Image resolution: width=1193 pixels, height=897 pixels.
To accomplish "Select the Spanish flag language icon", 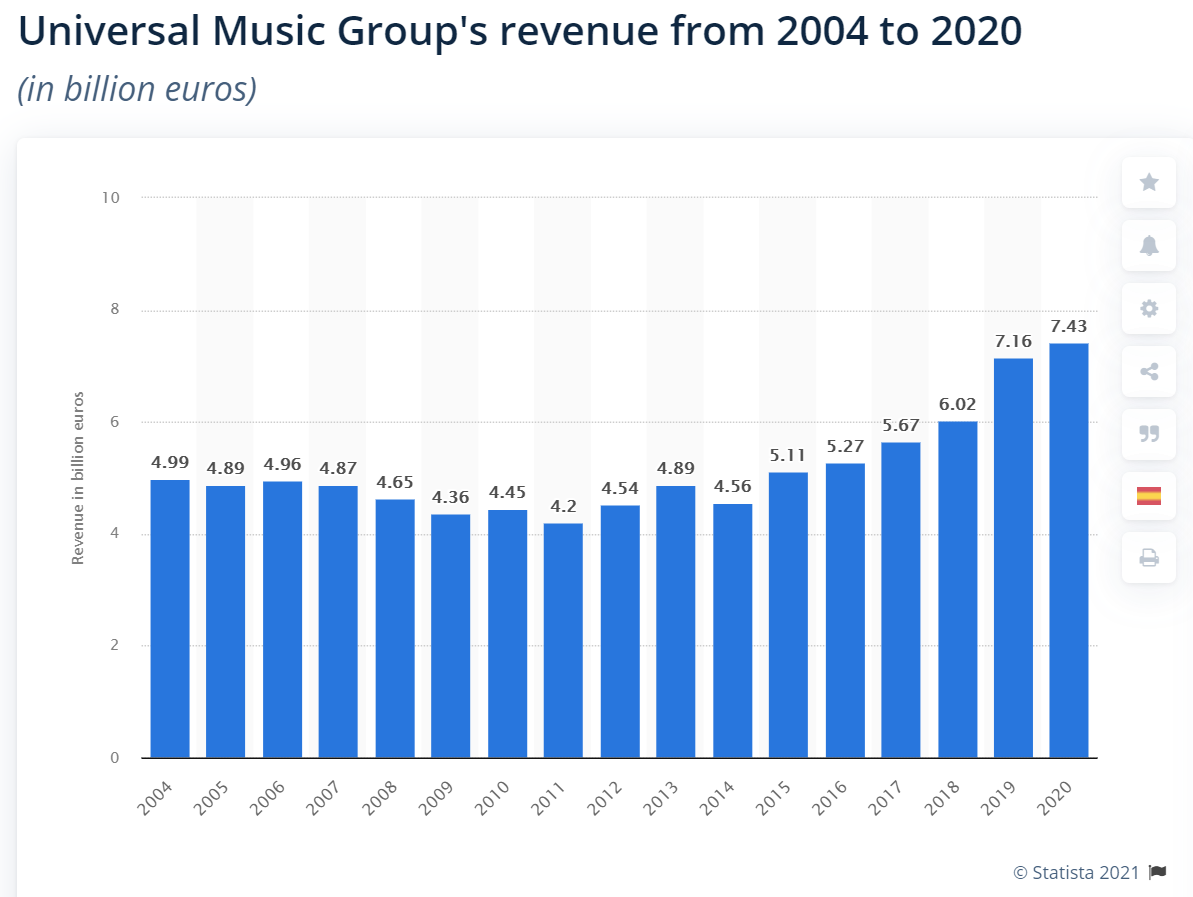I will [x=1149, y=496].
